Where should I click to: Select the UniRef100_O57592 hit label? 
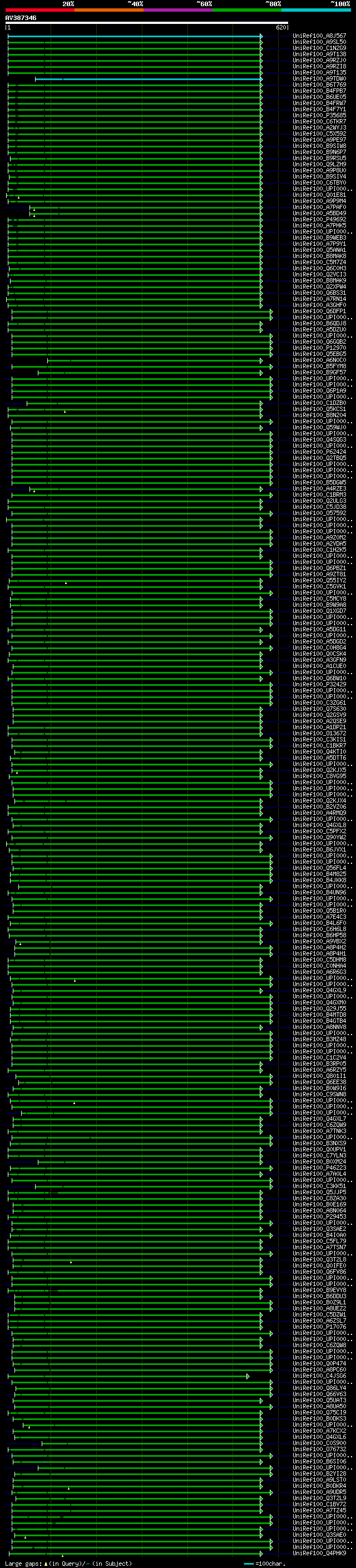click(319, 513)
